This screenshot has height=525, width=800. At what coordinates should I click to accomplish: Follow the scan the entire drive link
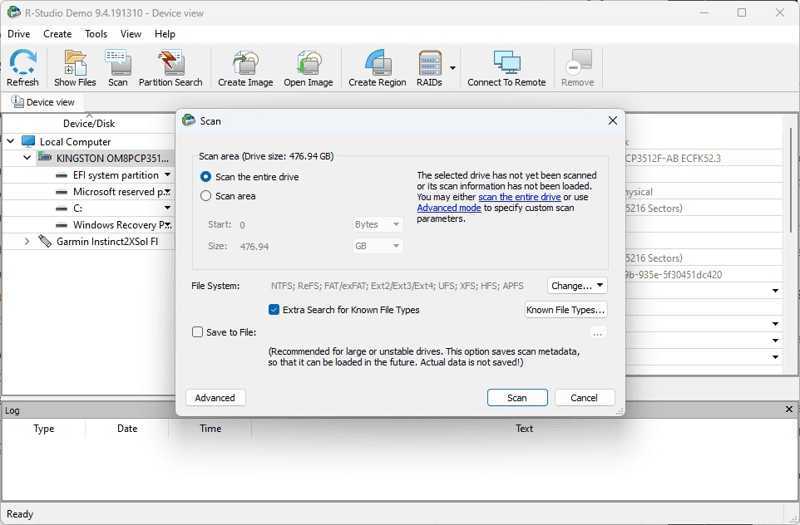tap(519, 197)
